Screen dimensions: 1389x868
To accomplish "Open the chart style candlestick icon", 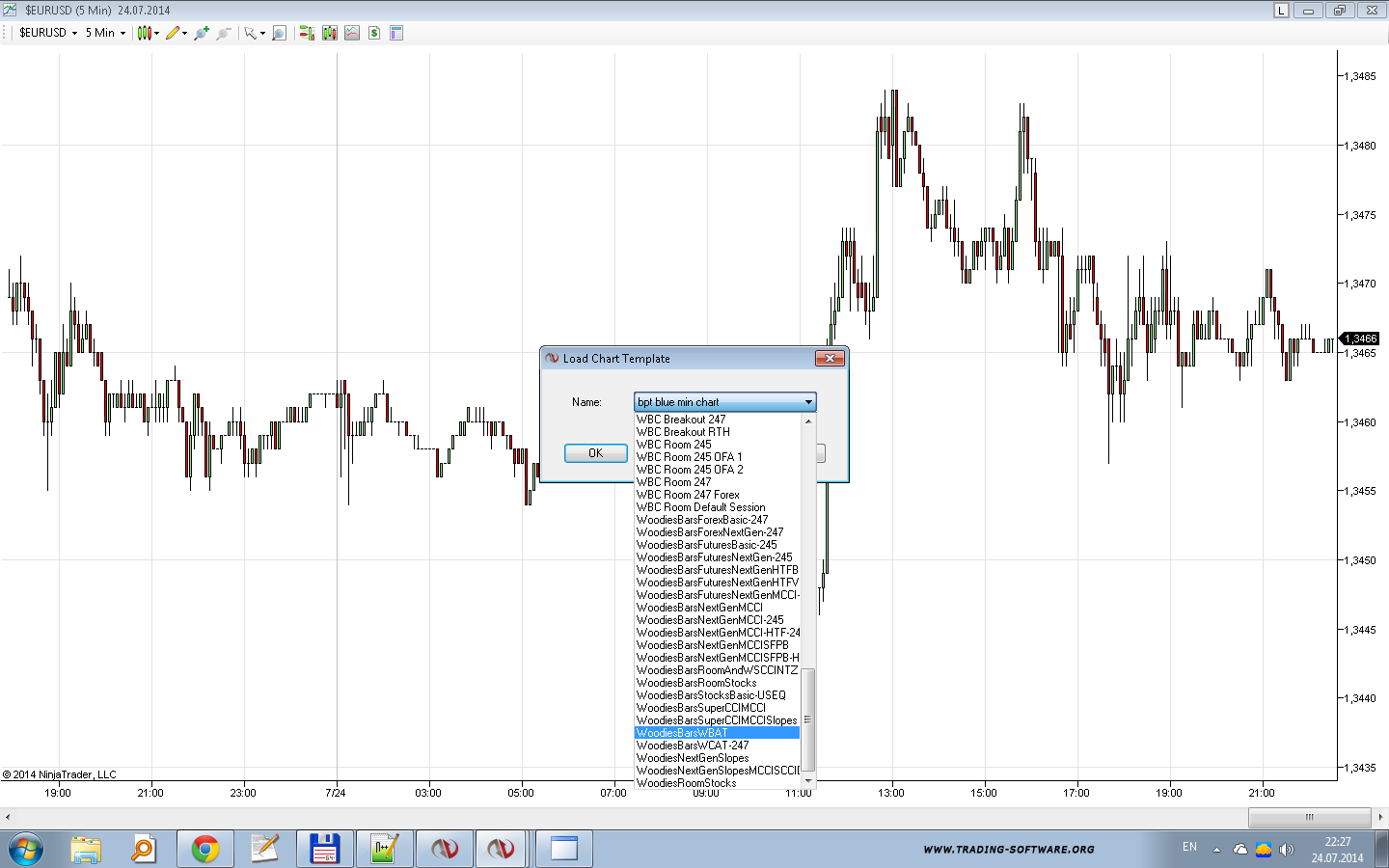I will [x=145, y=33].
